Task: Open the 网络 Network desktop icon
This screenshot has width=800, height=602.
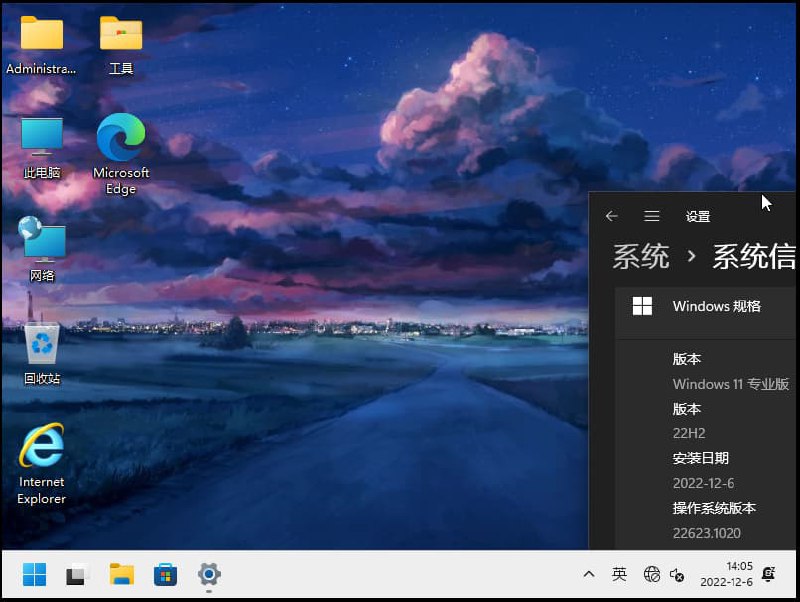Action: [x=40, y=237]
